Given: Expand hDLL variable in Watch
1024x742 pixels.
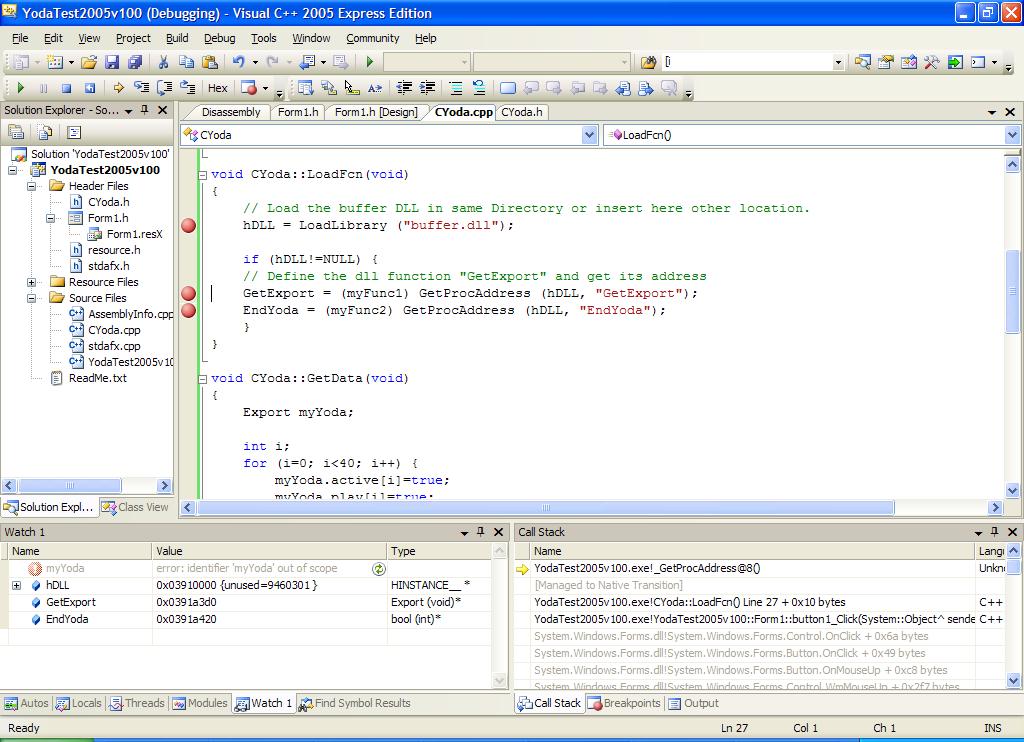Looking at the screenshot, I should [16, 585].
